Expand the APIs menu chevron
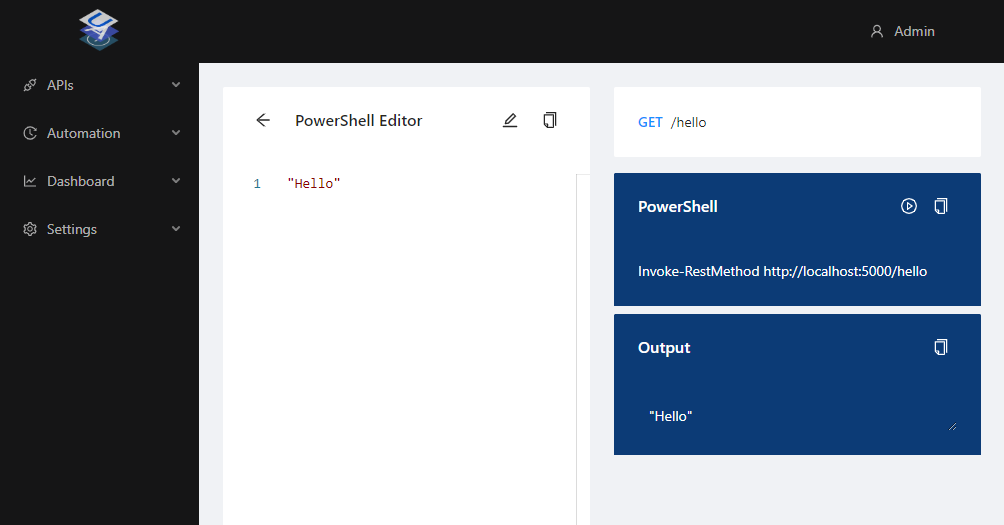 (x=176, y=85)
